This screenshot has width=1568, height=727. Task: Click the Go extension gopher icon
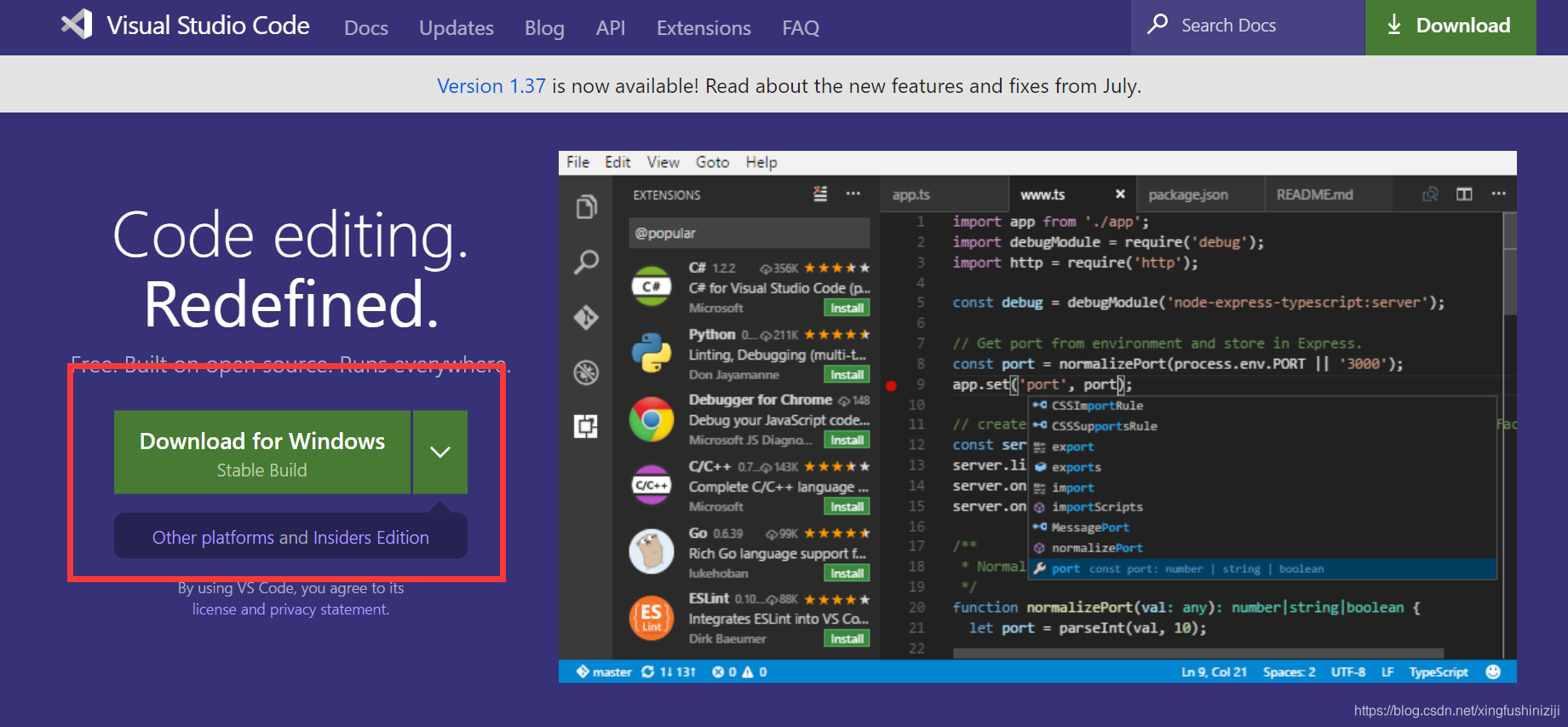(x=652, y=551)
